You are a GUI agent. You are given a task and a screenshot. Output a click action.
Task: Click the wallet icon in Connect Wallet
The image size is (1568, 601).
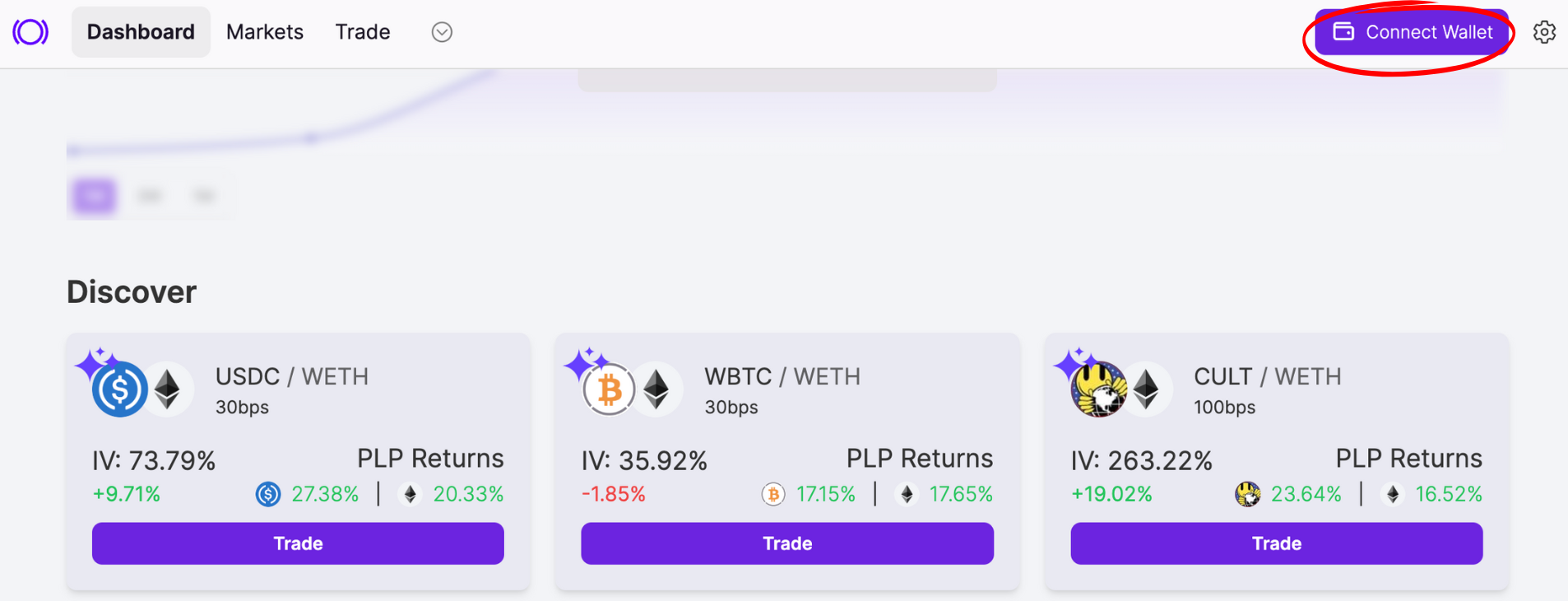(1343, 32)
